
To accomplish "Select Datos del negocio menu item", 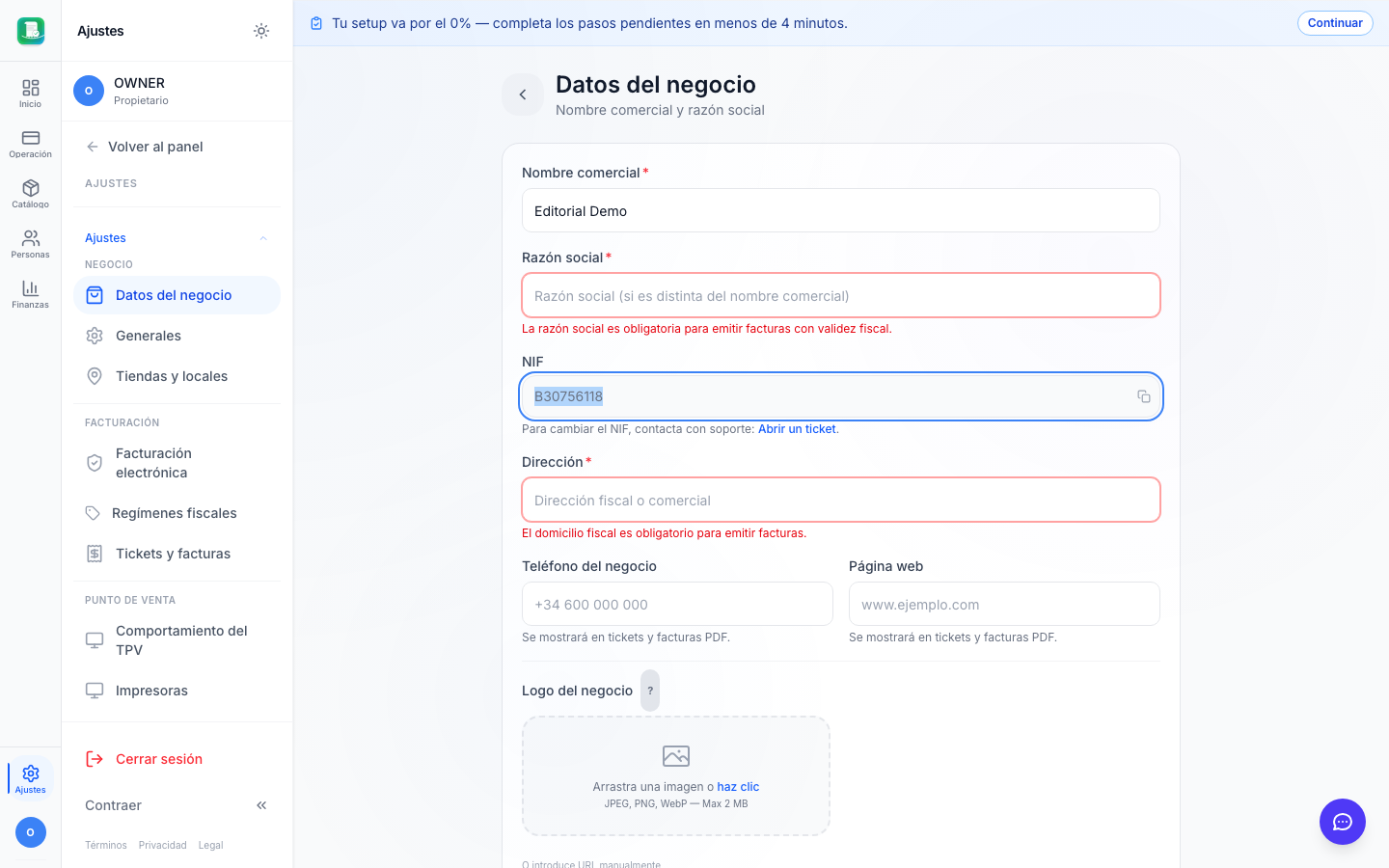I will click(x=177, y=295).
